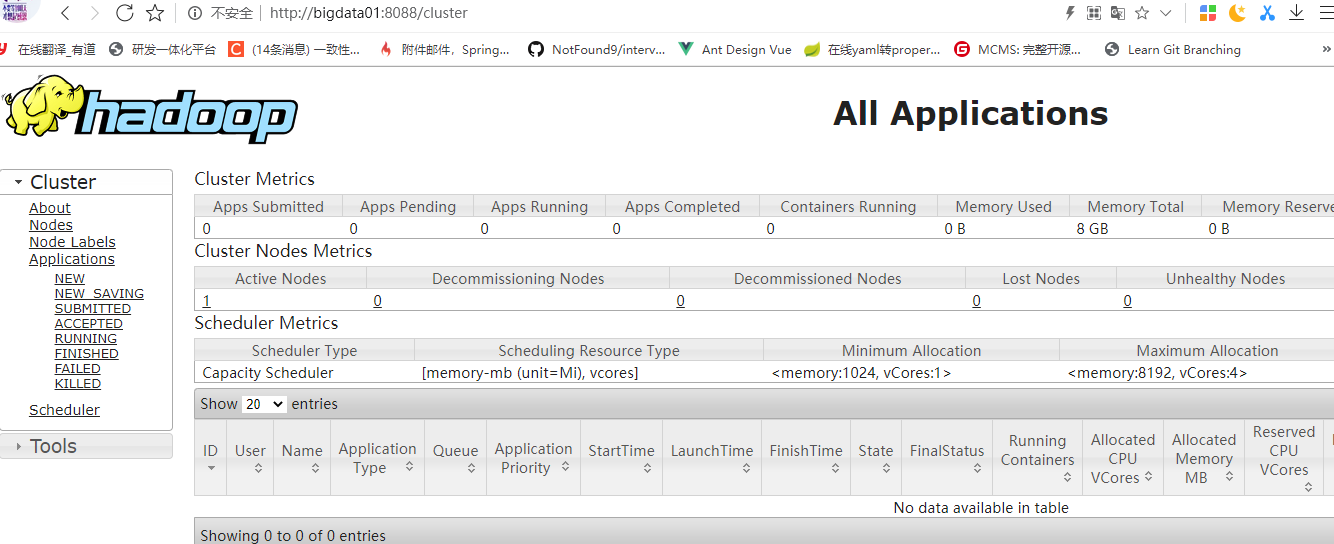Filter applications by SUBMITTED state
1334x544 pixels.
(x=93, y=309)
